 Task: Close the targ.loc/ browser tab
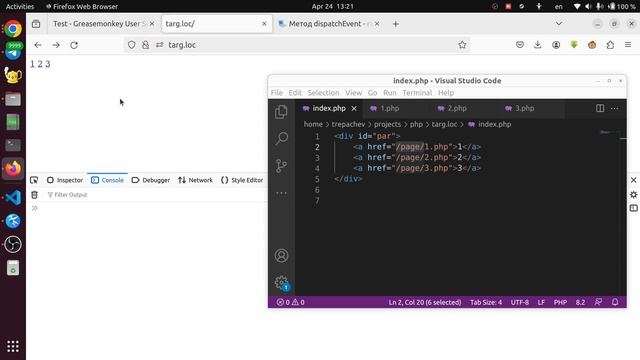coord(264,24)
